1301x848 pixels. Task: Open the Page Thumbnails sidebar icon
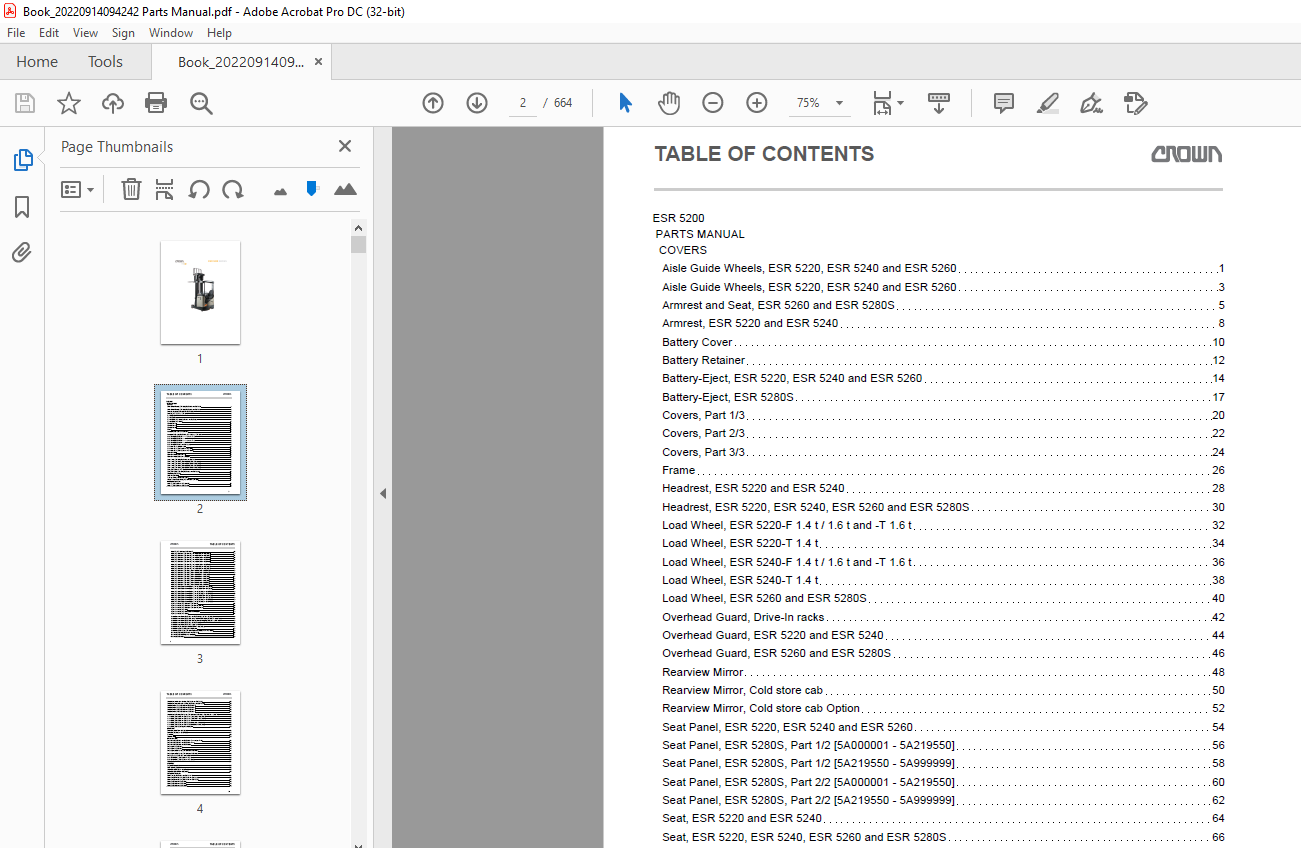[x=22, y=159]
